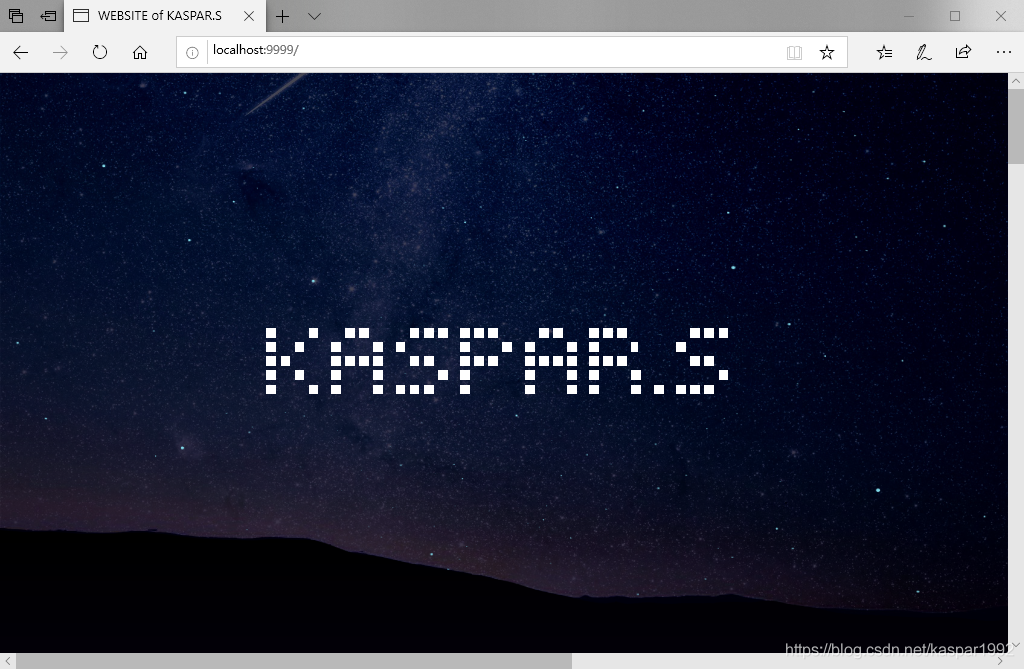Go to the home page
1024x669 pixels.
[140, 52]
